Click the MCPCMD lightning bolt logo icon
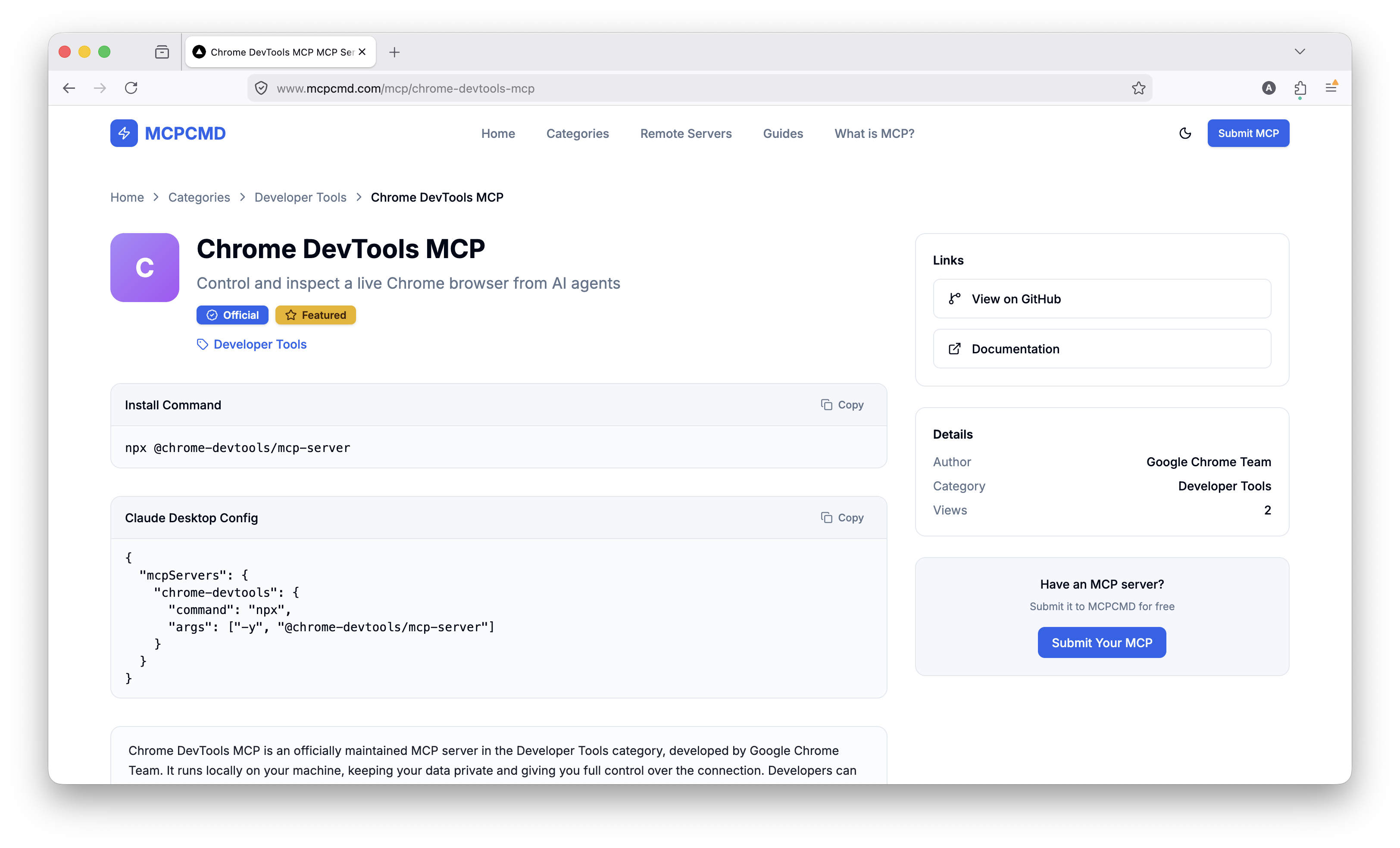The height and width of the screenshot is (848, 1400). [123, 133]
